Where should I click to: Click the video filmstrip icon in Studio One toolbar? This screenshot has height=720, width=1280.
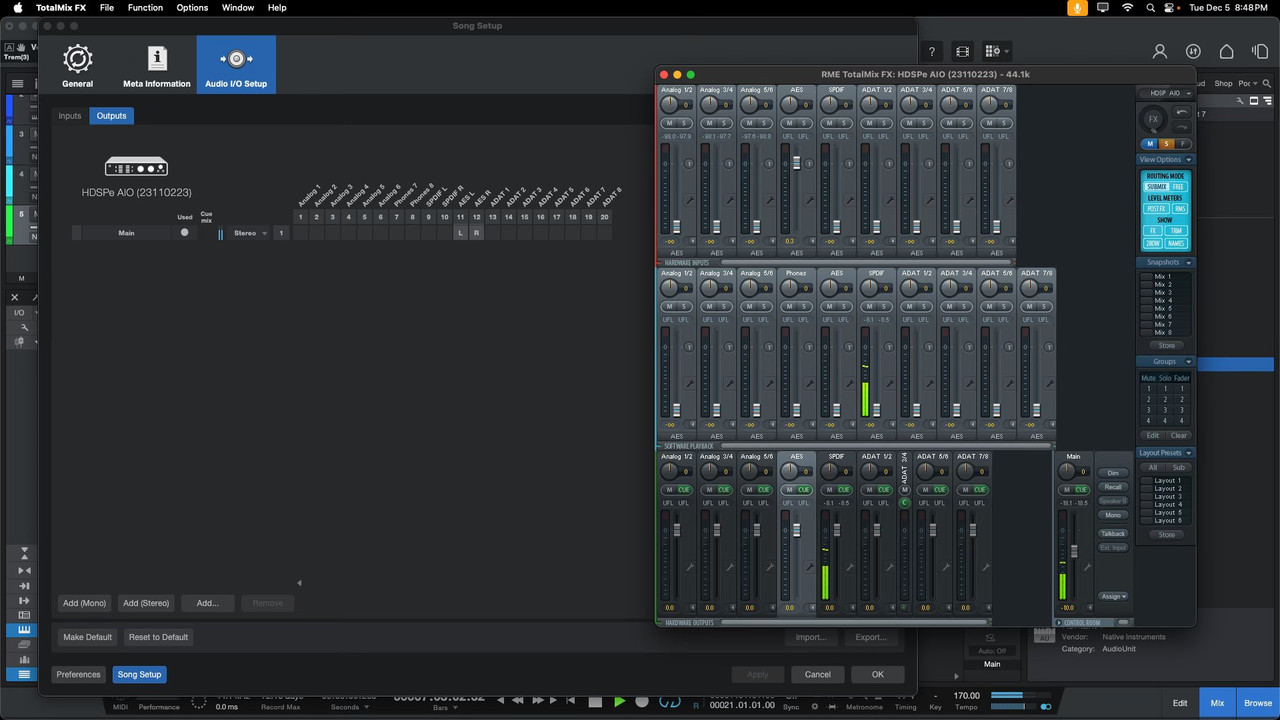coord(962,52)
